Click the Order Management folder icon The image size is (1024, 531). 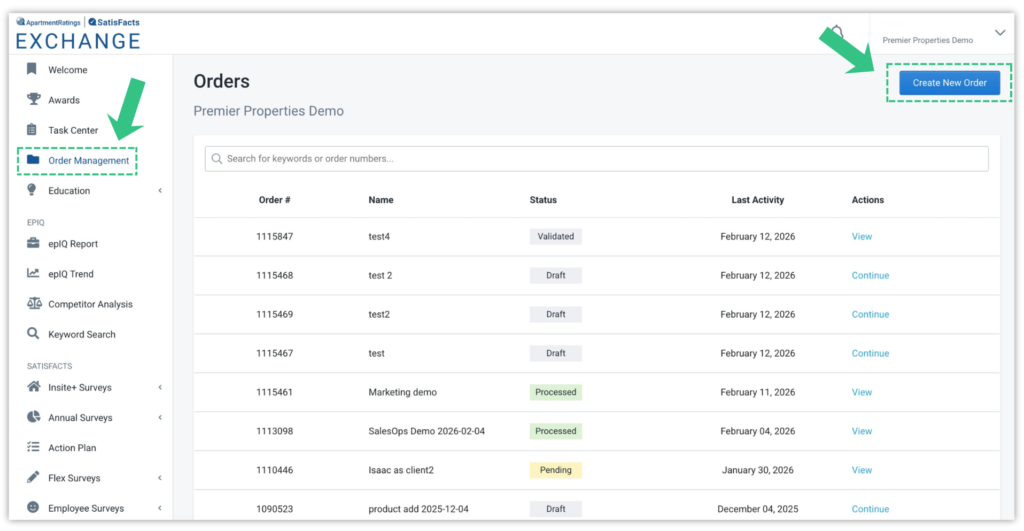click(x=33, y=160)
